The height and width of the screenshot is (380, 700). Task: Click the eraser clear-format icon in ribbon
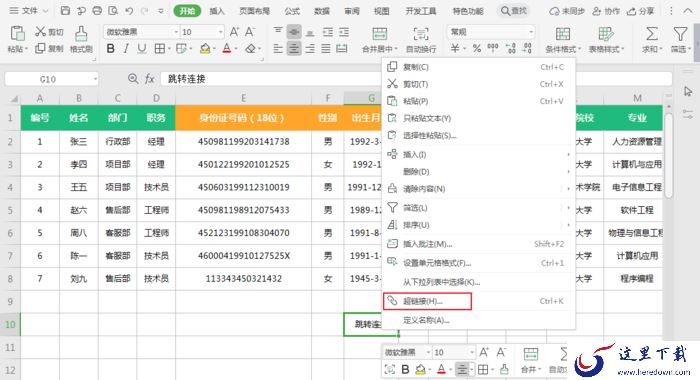pyautogui.click(x=250, y=49)
